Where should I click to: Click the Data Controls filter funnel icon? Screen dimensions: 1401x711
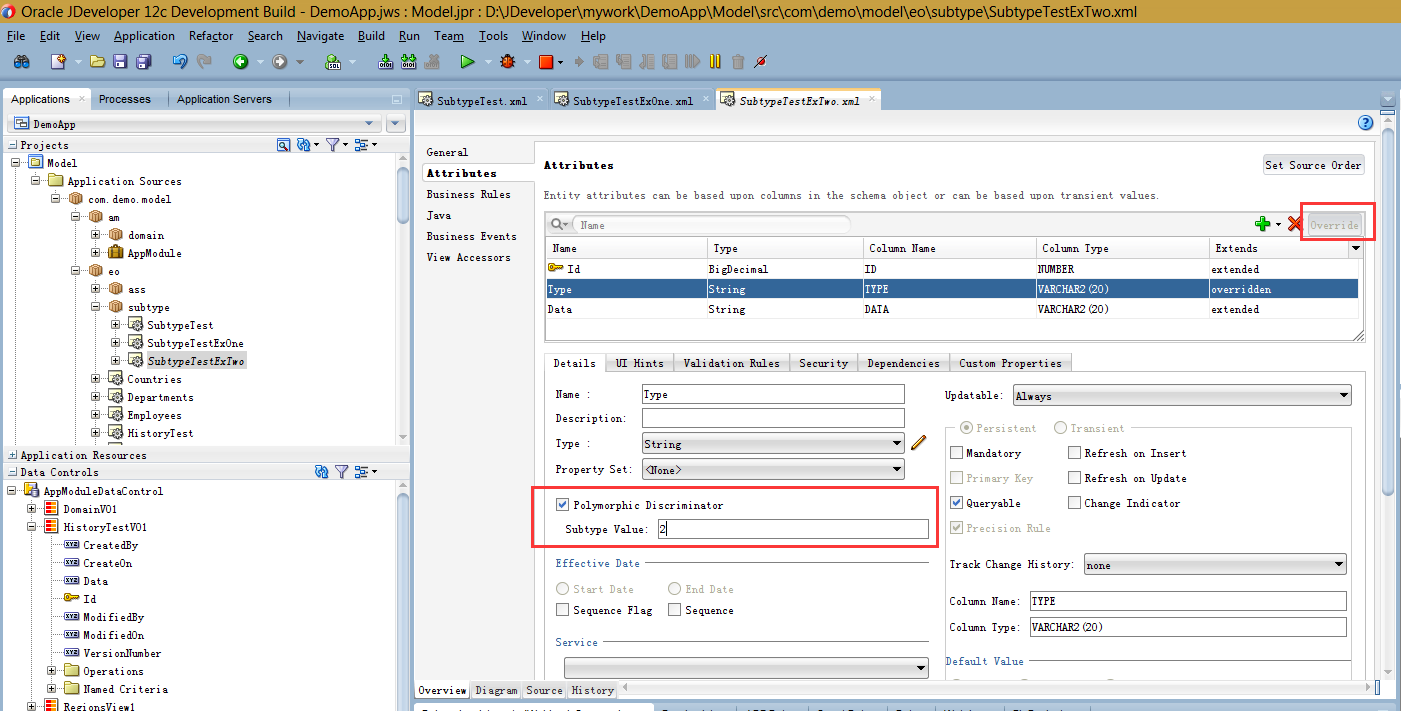tap(341, 472)
